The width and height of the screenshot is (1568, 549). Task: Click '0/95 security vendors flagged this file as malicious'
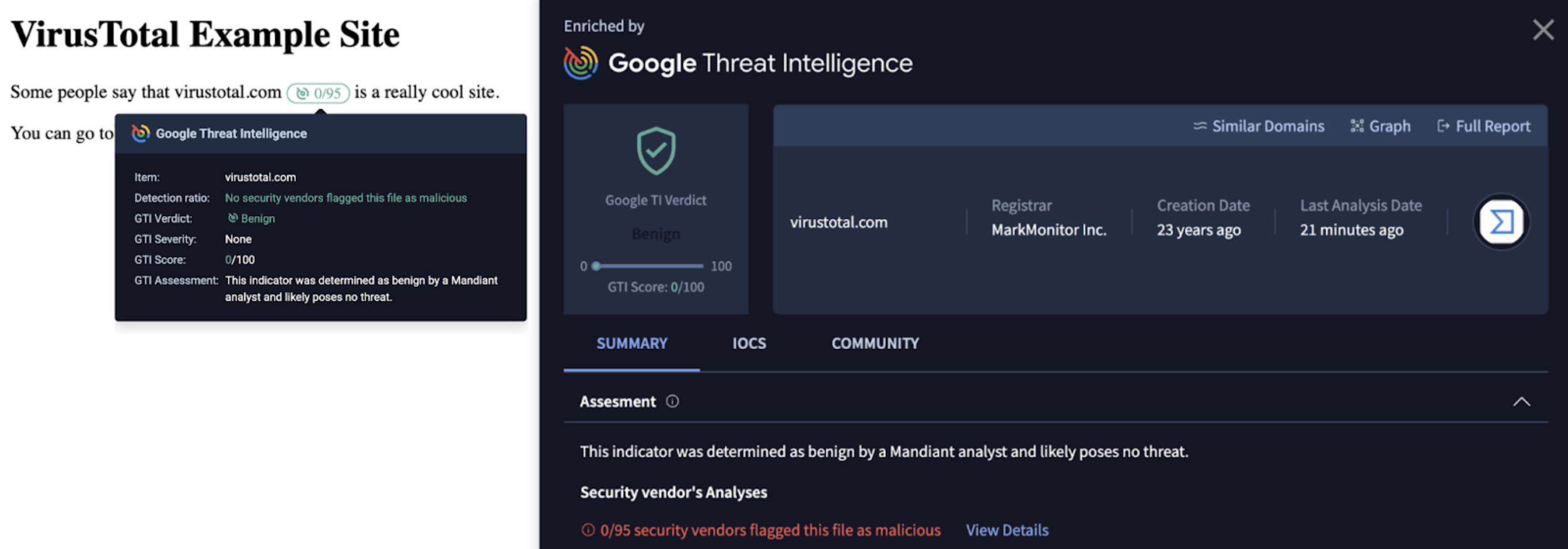point(770,530)
